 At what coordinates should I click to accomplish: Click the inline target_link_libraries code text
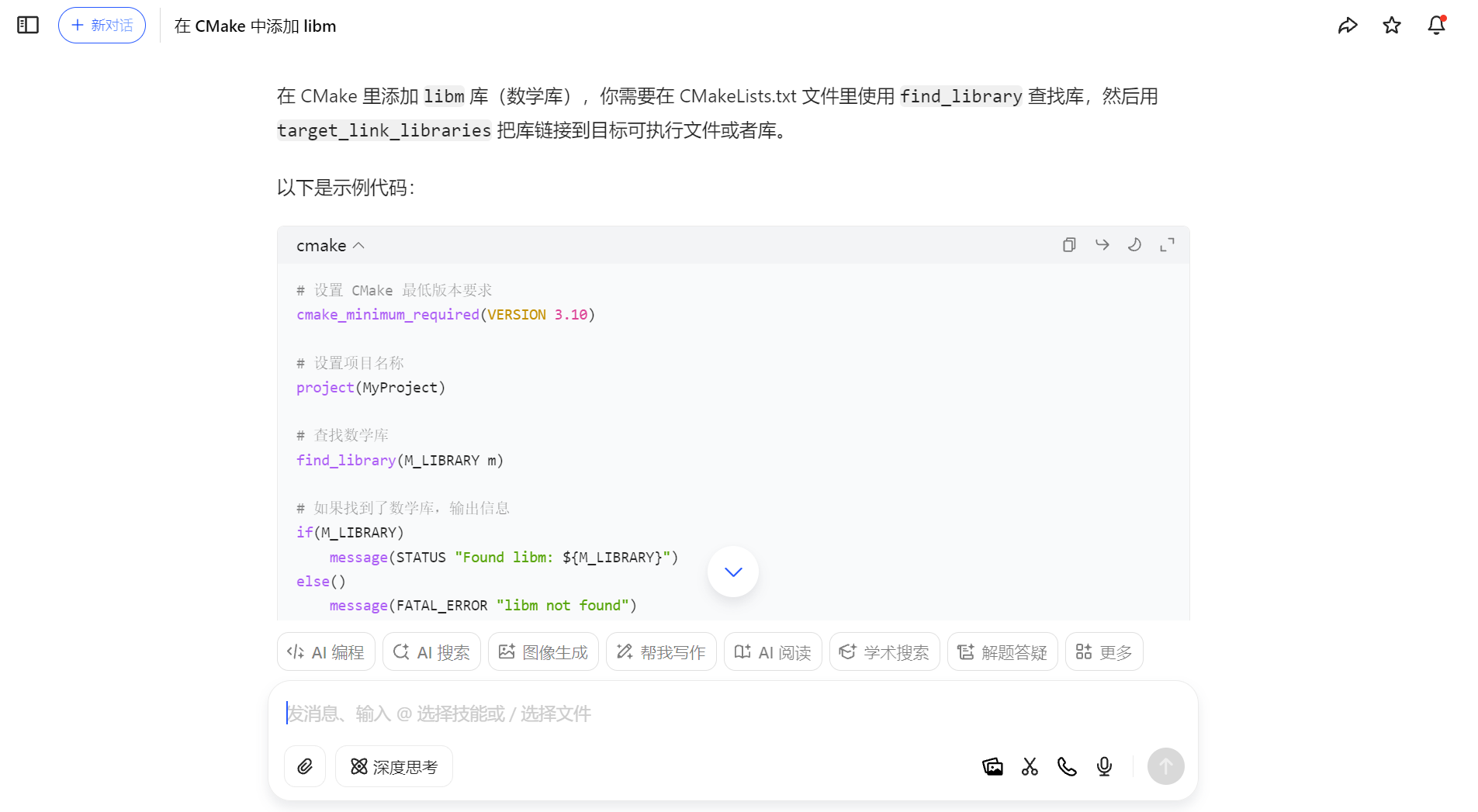coord(384,130)
